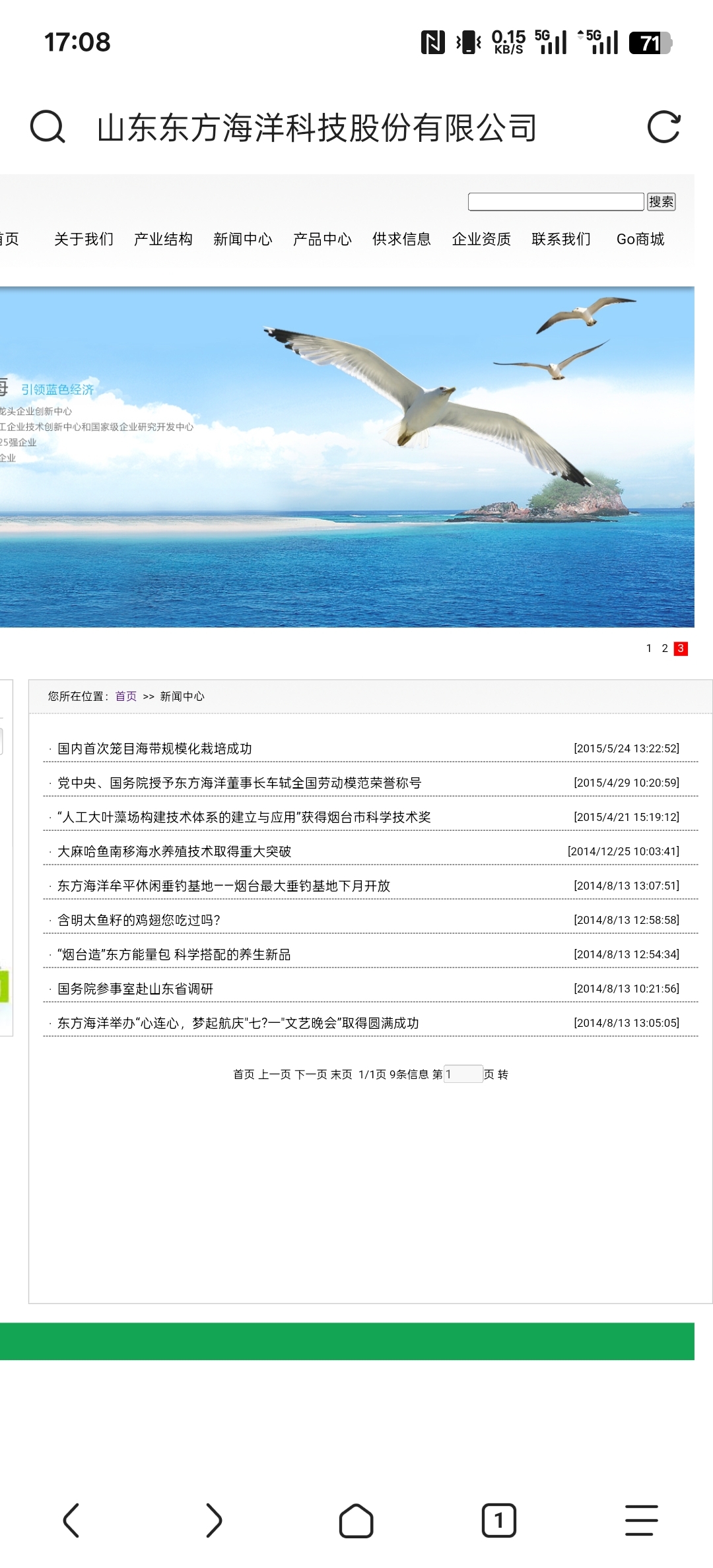Open article 国内首次笼目海带规模化栽培成功
The image size is (713, 1568).
pyautogui.click(x=154, y=748)
